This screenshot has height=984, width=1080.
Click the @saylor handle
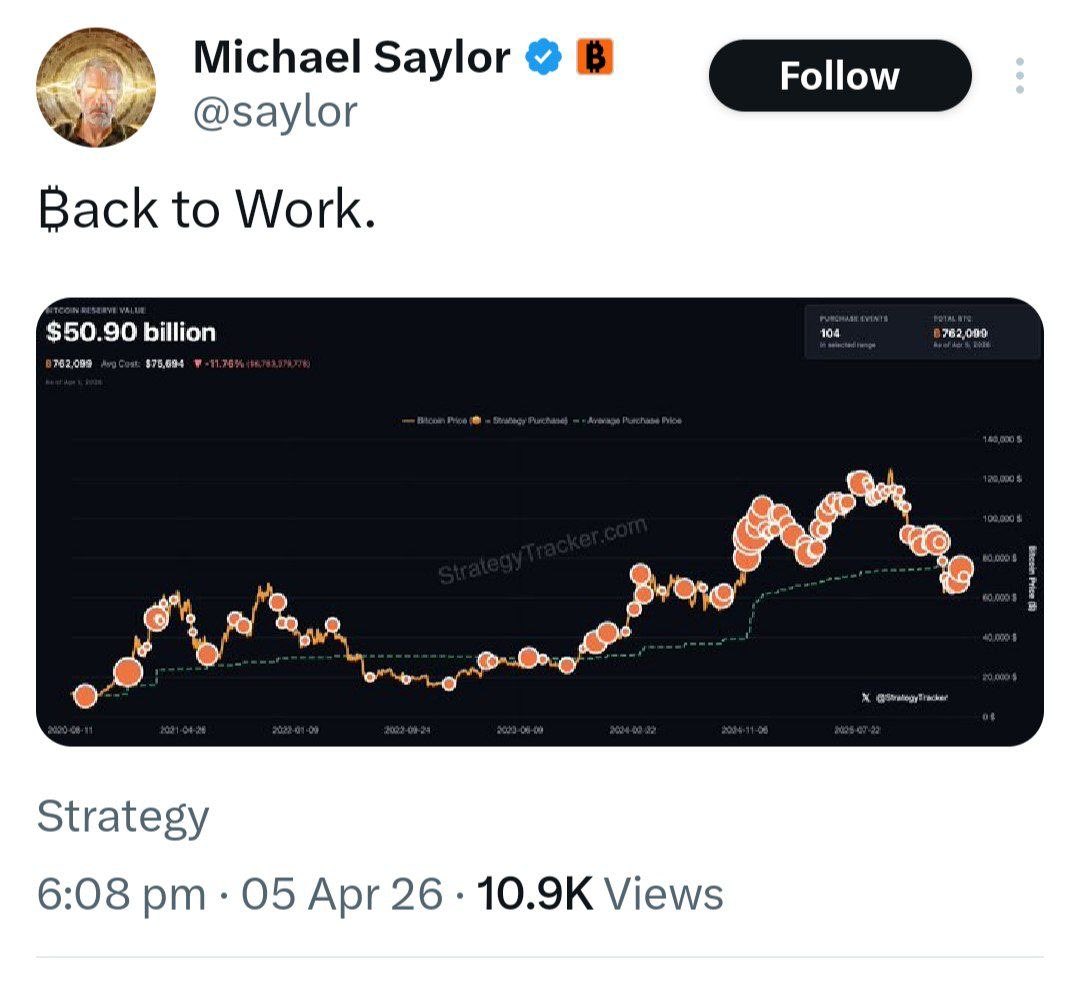[274, 110]
